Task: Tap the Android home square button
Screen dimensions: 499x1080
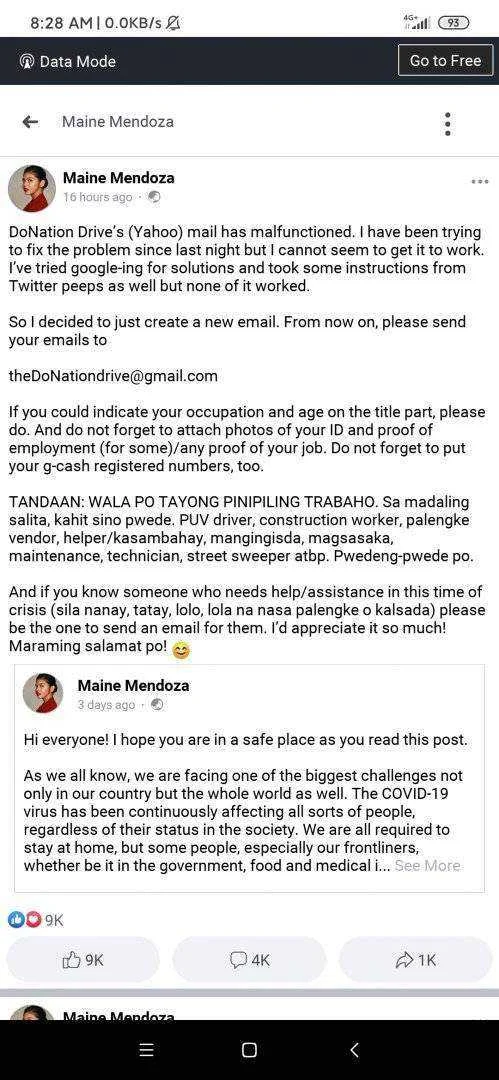Action: pos(250,1050)
